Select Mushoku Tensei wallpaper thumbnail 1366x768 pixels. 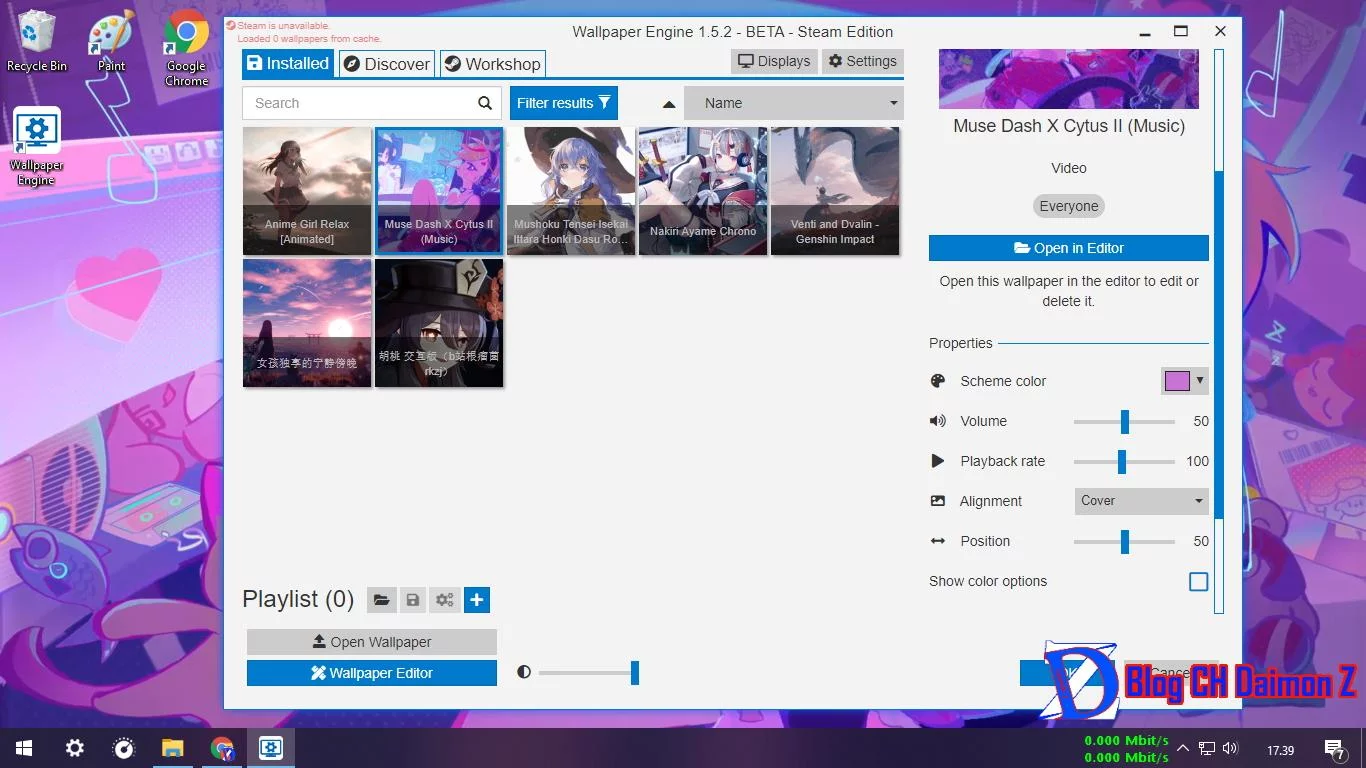click(571, 191)
